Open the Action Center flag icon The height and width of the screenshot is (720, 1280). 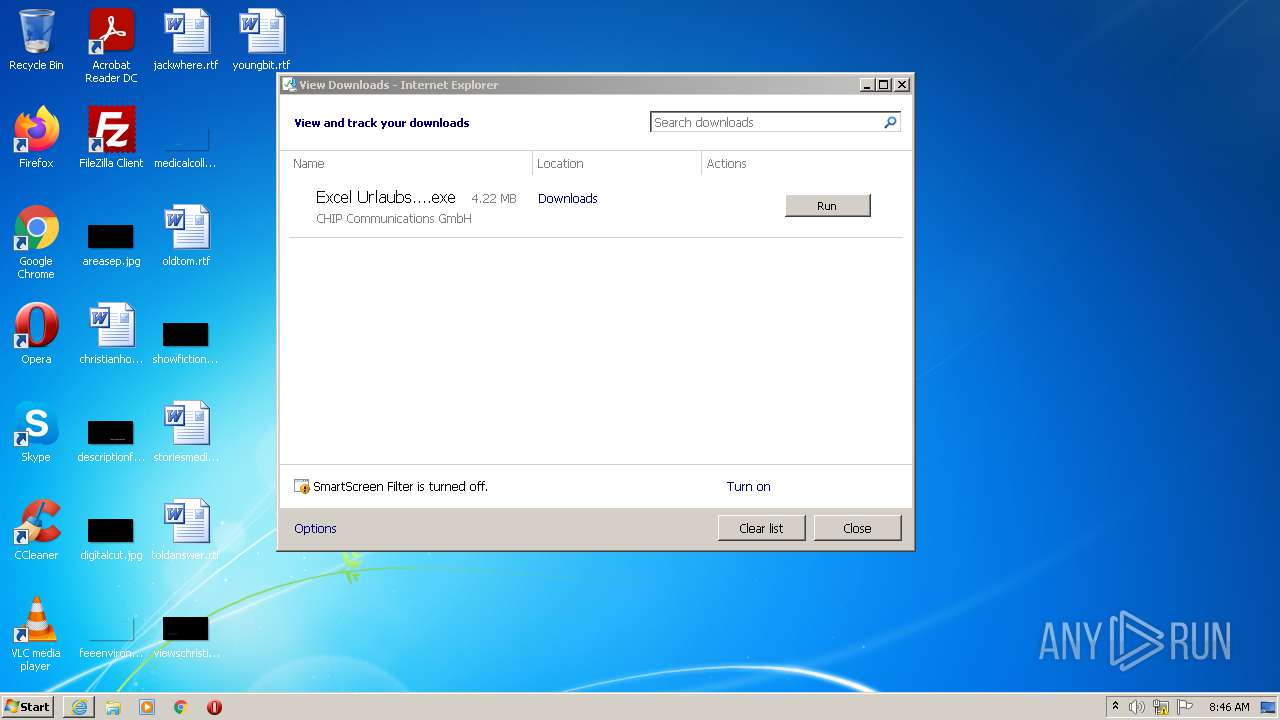point(1185,707)
